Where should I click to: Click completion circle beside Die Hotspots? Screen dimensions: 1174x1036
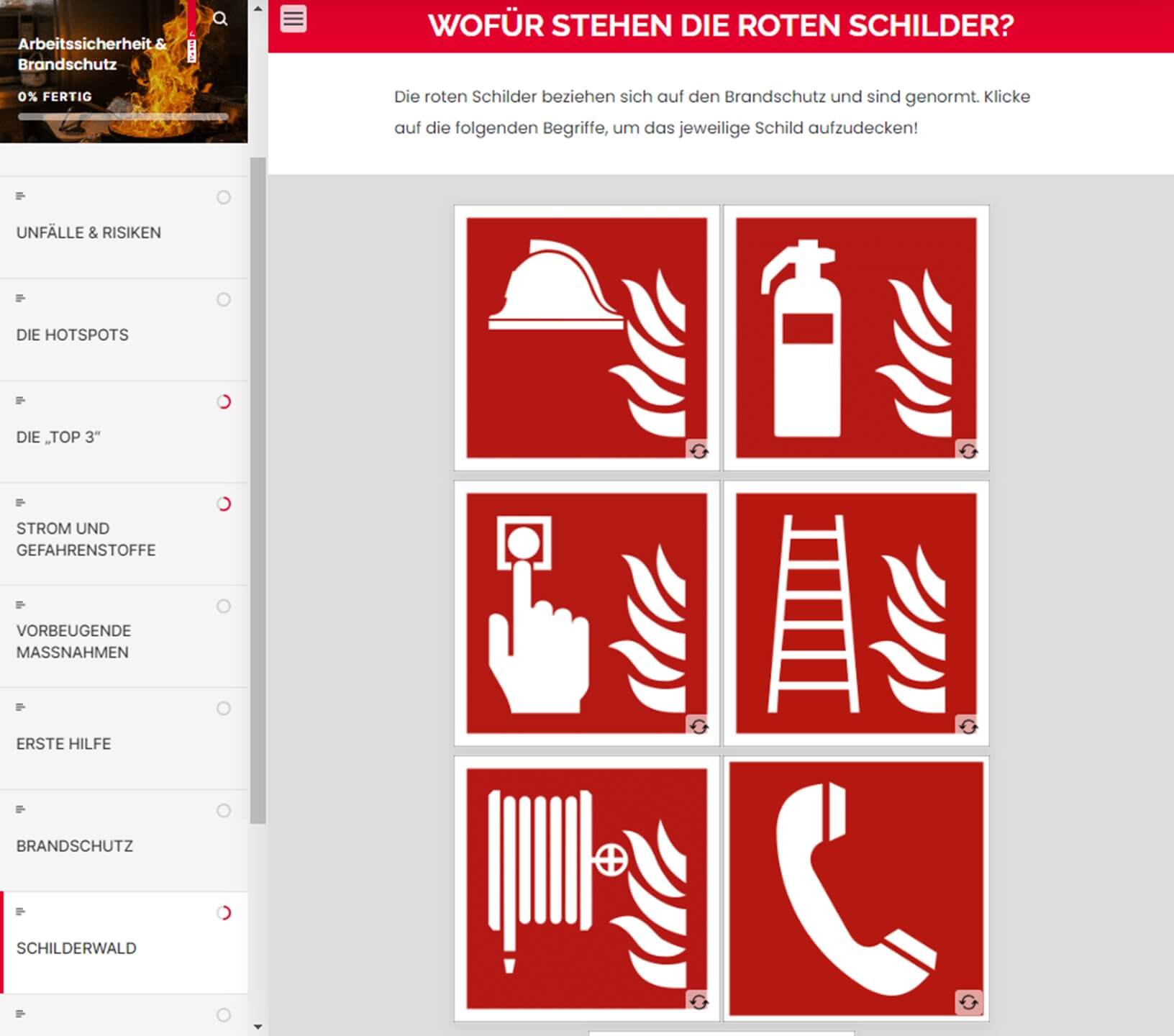coord(224,299)
